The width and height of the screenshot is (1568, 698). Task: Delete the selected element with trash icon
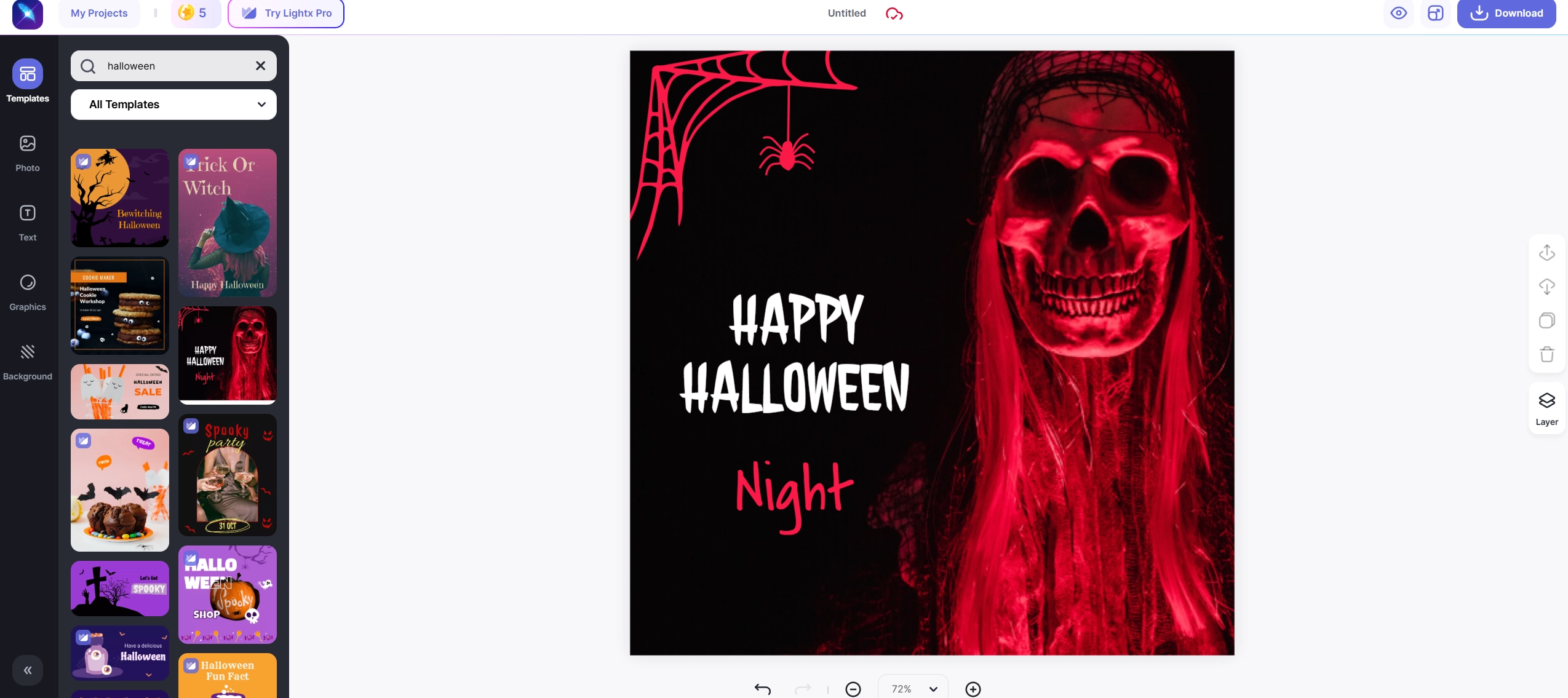tap(1548, 354)
